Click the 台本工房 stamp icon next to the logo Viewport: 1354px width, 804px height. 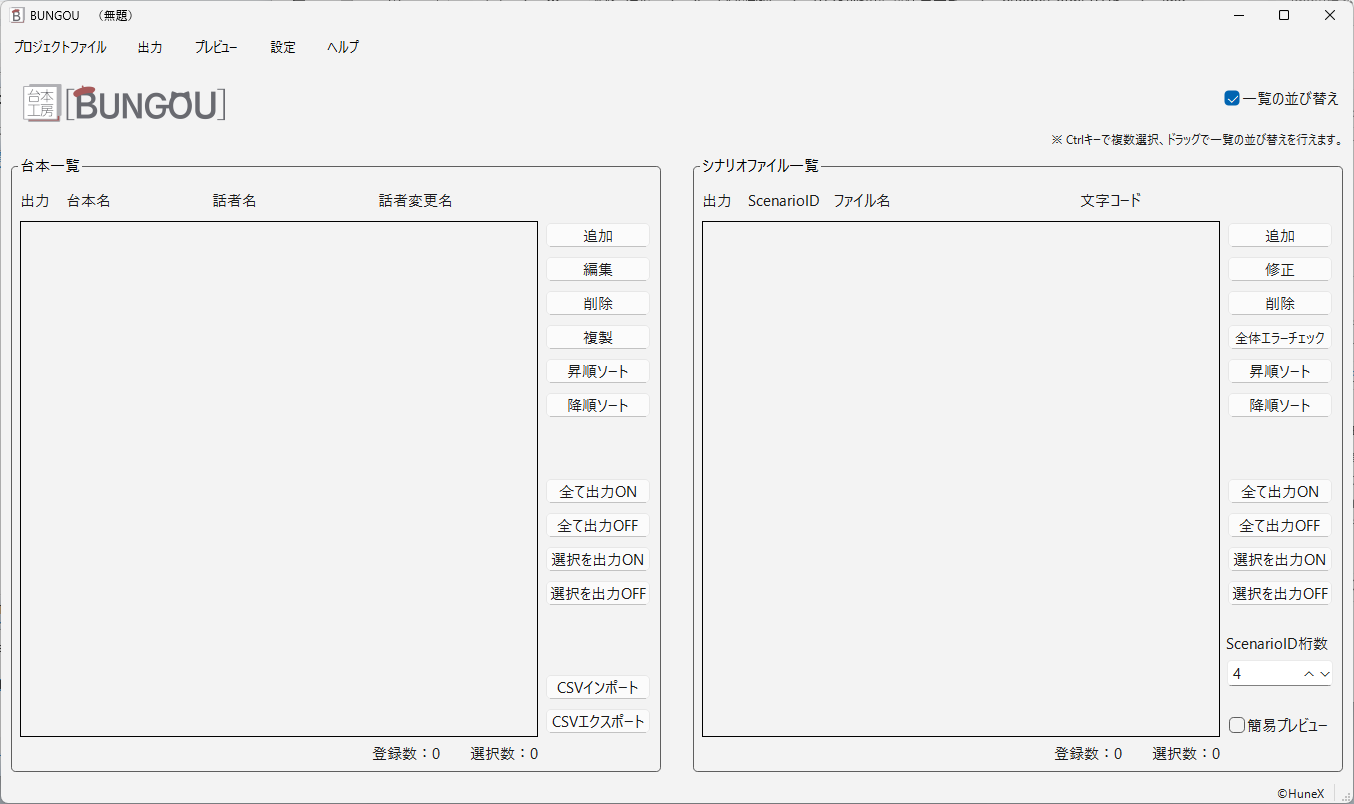tap(41, 103)
